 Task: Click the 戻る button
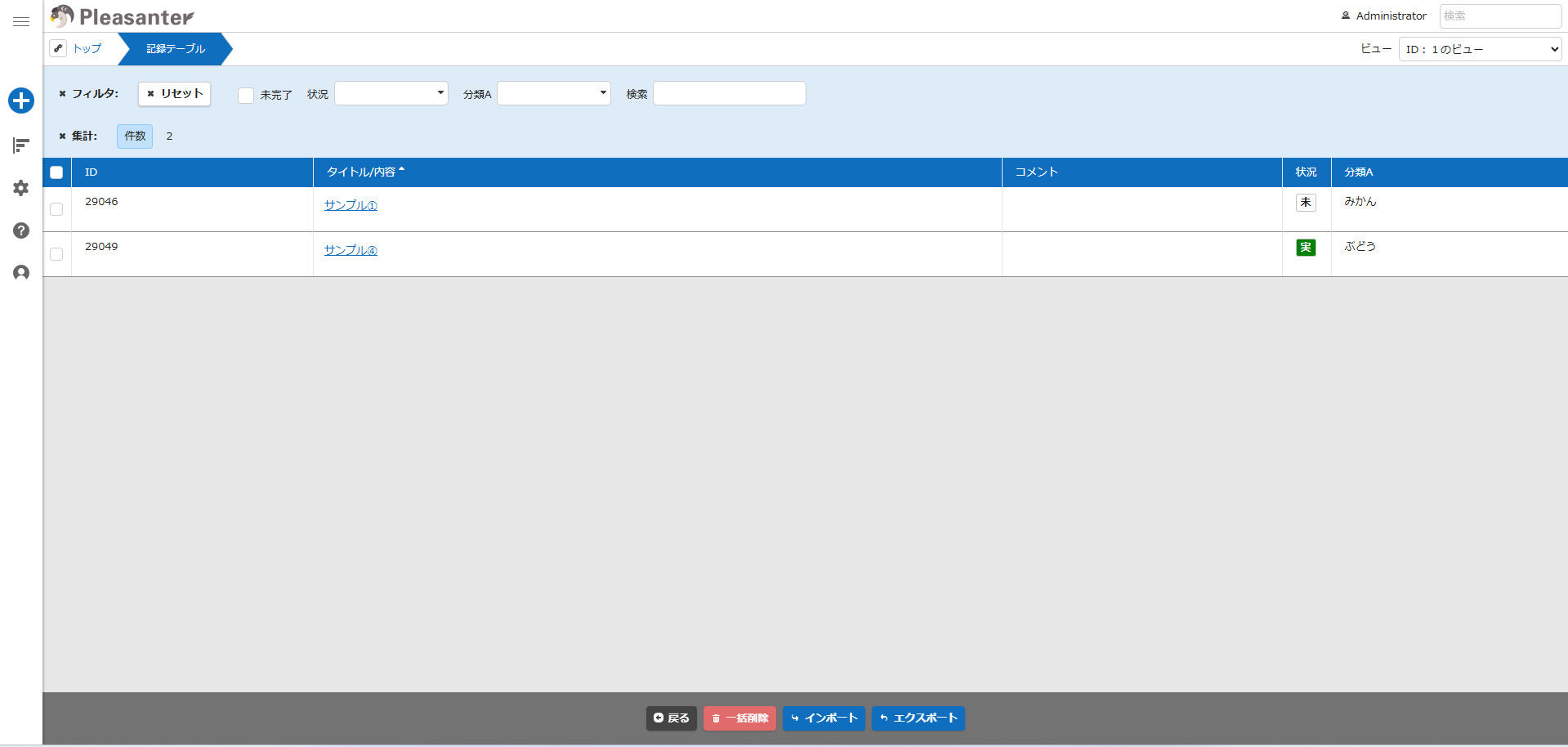click(x=672, y=718)
